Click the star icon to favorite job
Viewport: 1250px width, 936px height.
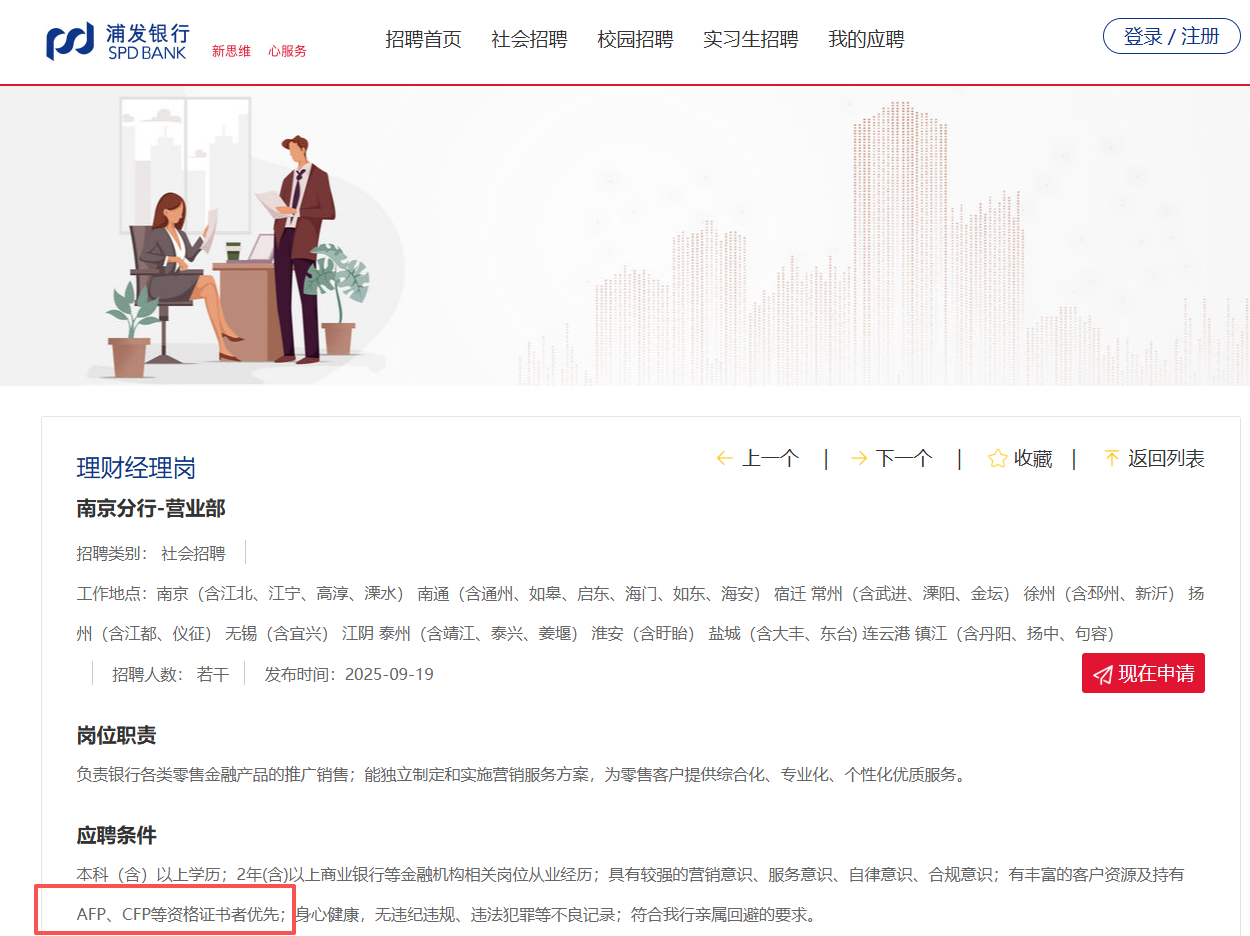[x=997, y=458]
